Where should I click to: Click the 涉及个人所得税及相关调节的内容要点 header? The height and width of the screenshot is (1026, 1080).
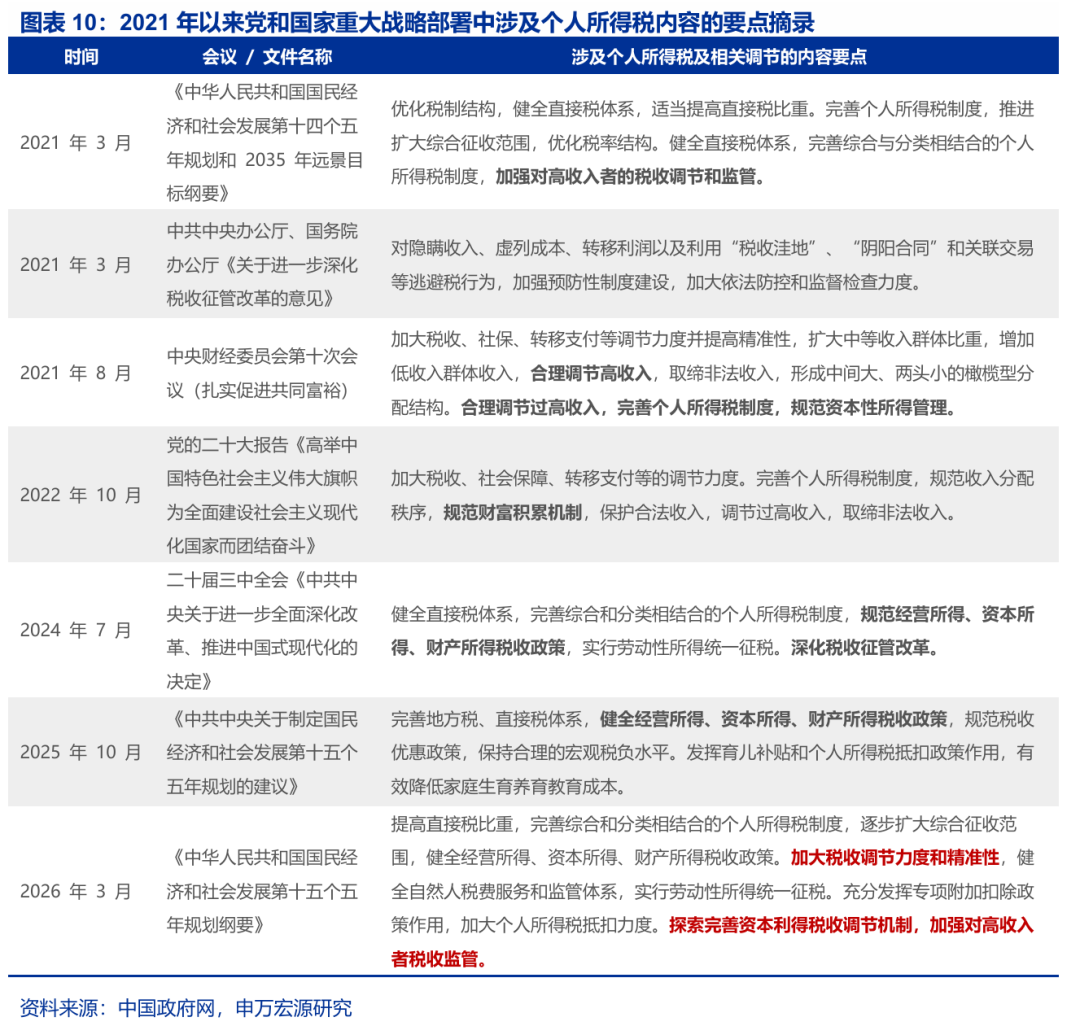tap(718, 56)
